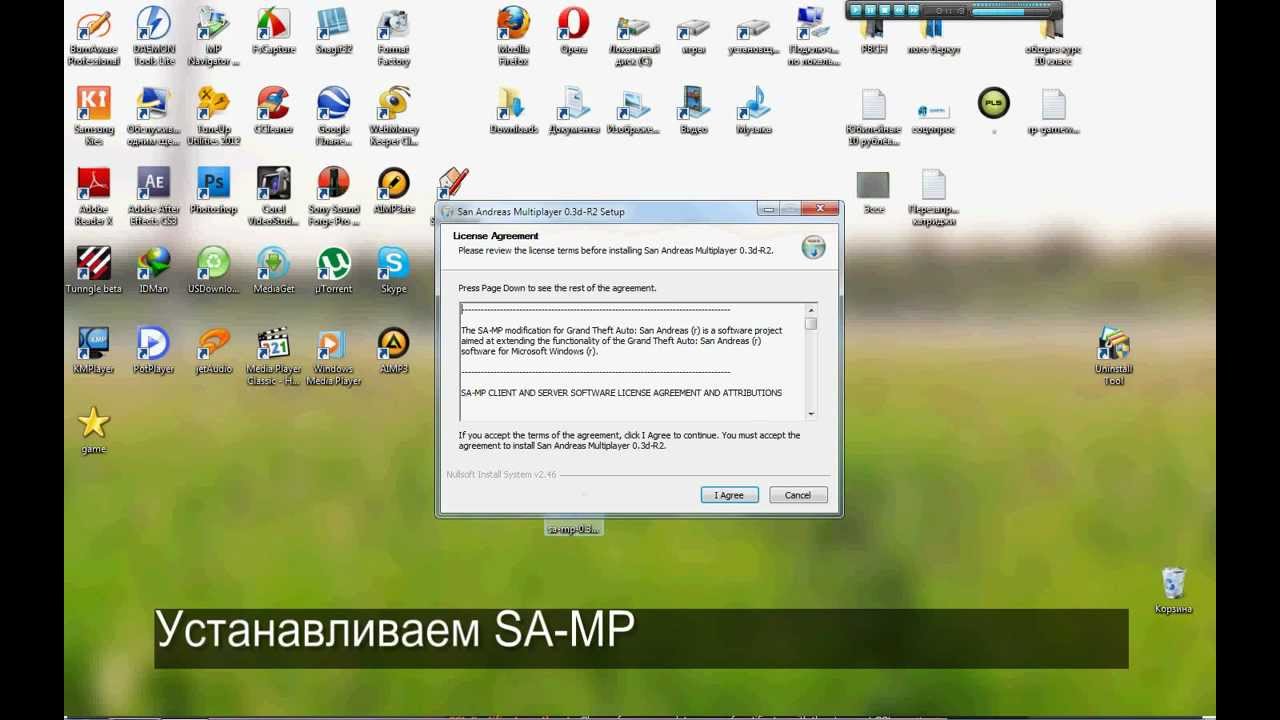Open the Документы library shortcut

(x=573, y=110)
